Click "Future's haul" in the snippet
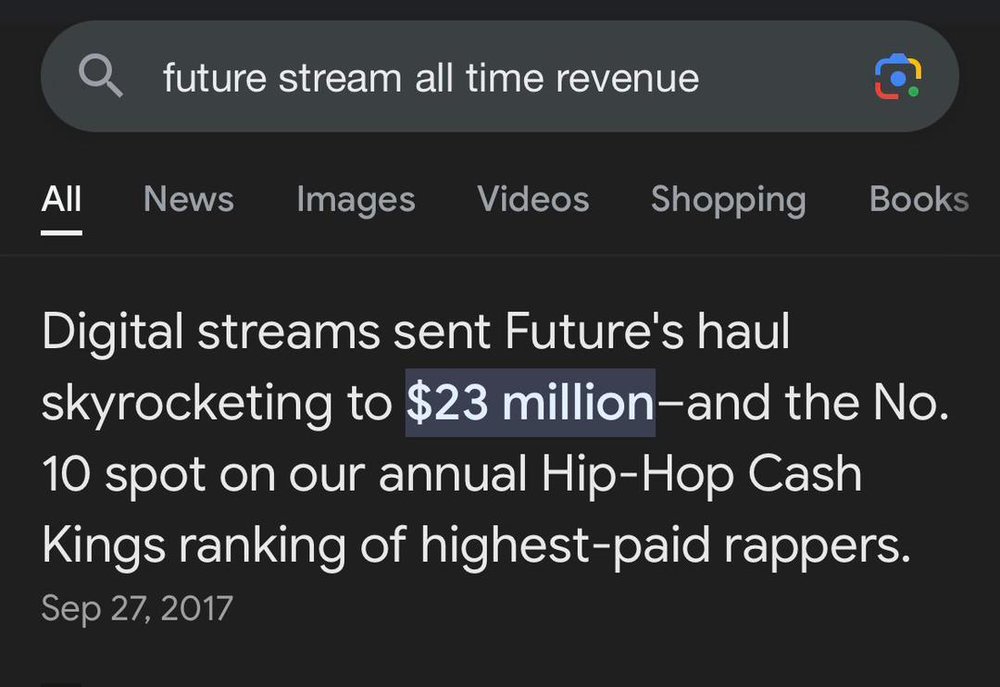Screen dimensions: 1000x687 coord(648,333)
